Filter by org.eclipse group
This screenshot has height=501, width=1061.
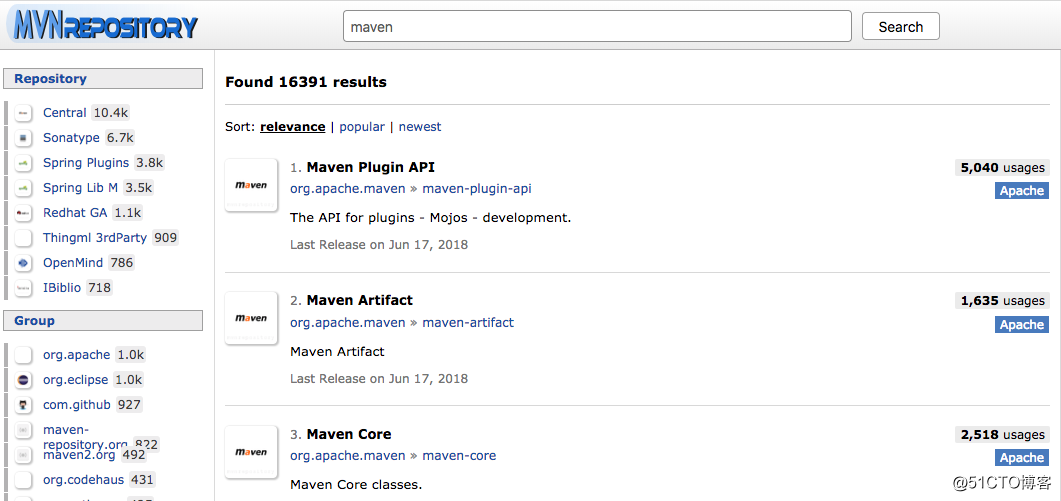[x=76, y=380]
